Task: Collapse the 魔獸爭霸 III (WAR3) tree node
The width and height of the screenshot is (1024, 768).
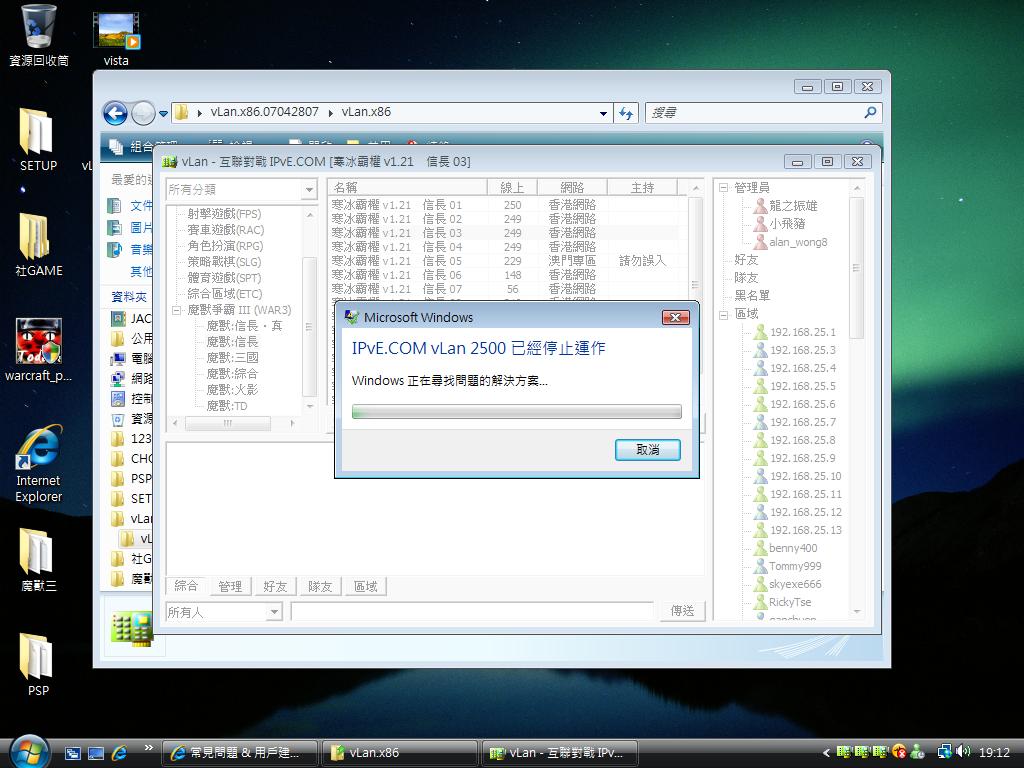Action: coord(176,310)
